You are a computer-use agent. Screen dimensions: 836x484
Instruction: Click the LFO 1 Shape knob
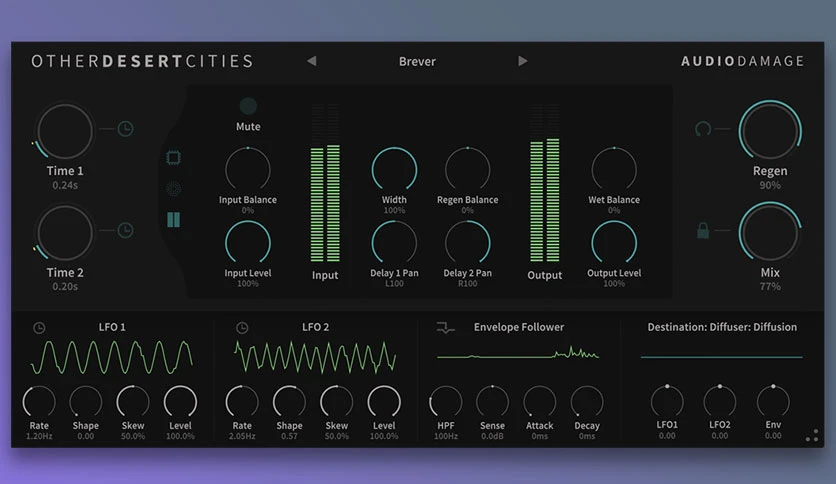click(85, 401)
